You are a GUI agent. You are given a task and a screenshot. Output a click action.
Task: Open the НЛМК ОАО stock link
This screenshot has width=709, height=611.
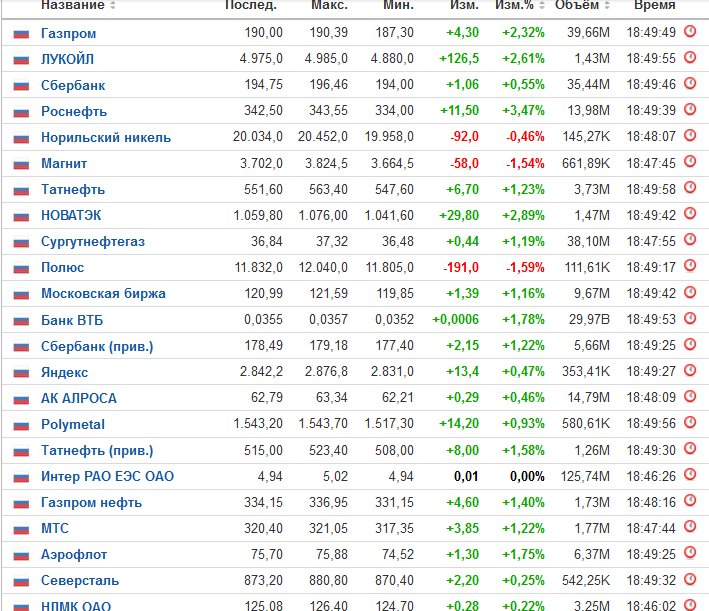tap(76, 606)
